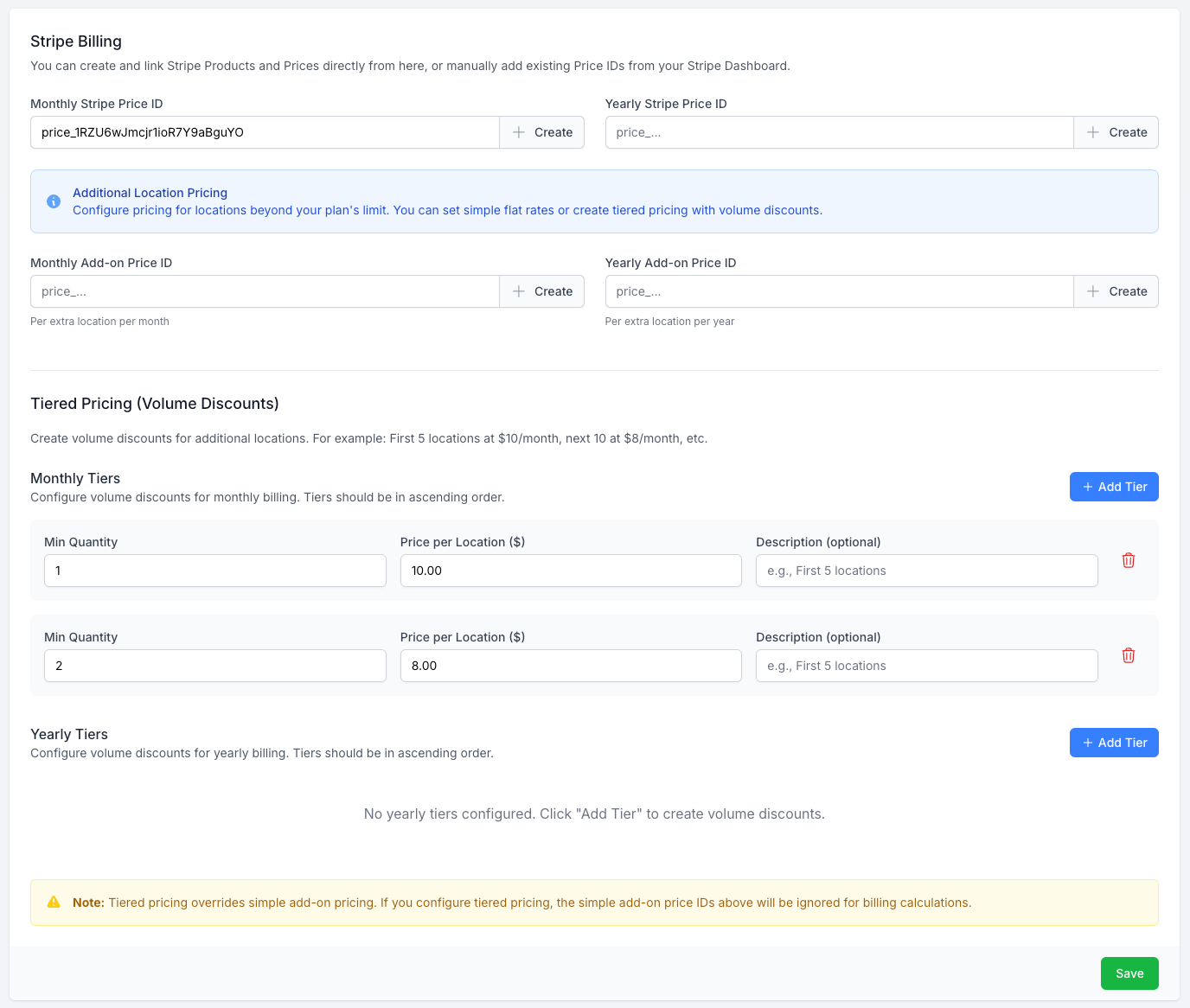1190x1008 pixels.
Task: Click the yellow warning icon in the note
Action: coord(54,903)
